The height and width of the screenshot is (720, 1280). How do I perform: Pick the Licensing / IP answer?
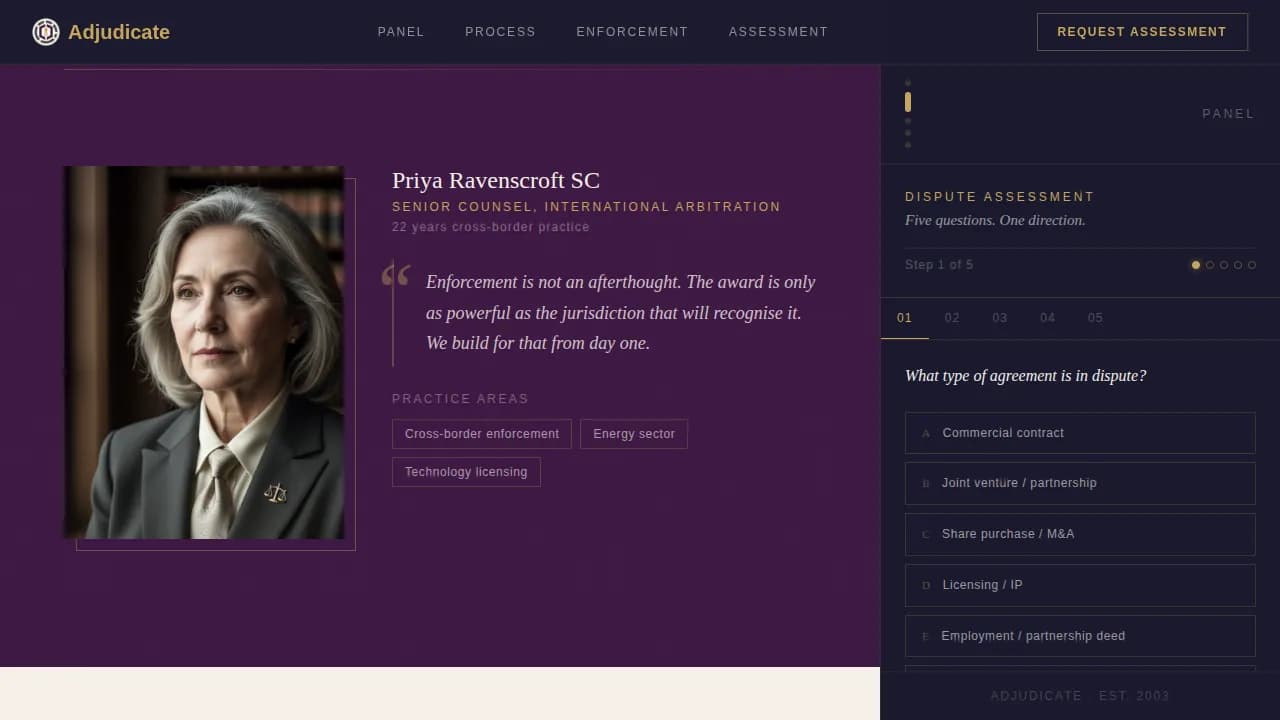(1080, 585)
